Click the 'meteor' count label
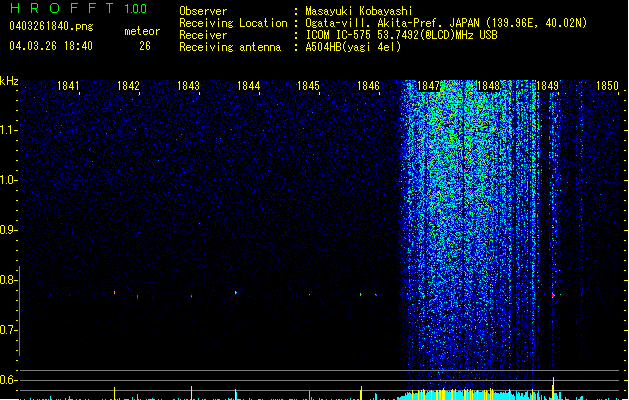 click(x=142, y=31)
